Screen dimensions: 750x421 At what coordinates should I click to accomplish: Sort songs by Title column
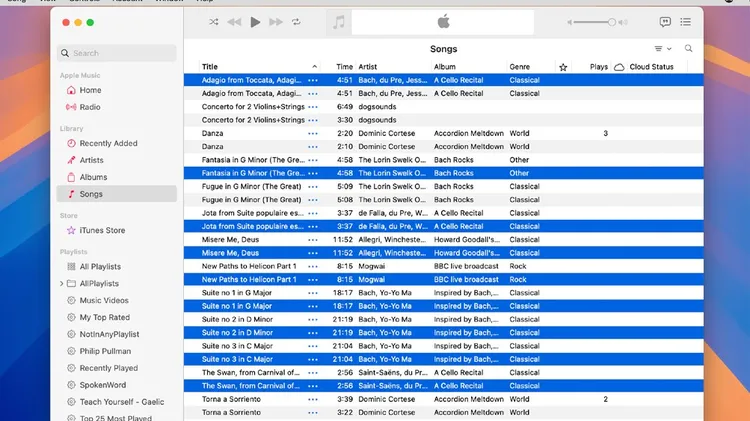coord(210,67)
